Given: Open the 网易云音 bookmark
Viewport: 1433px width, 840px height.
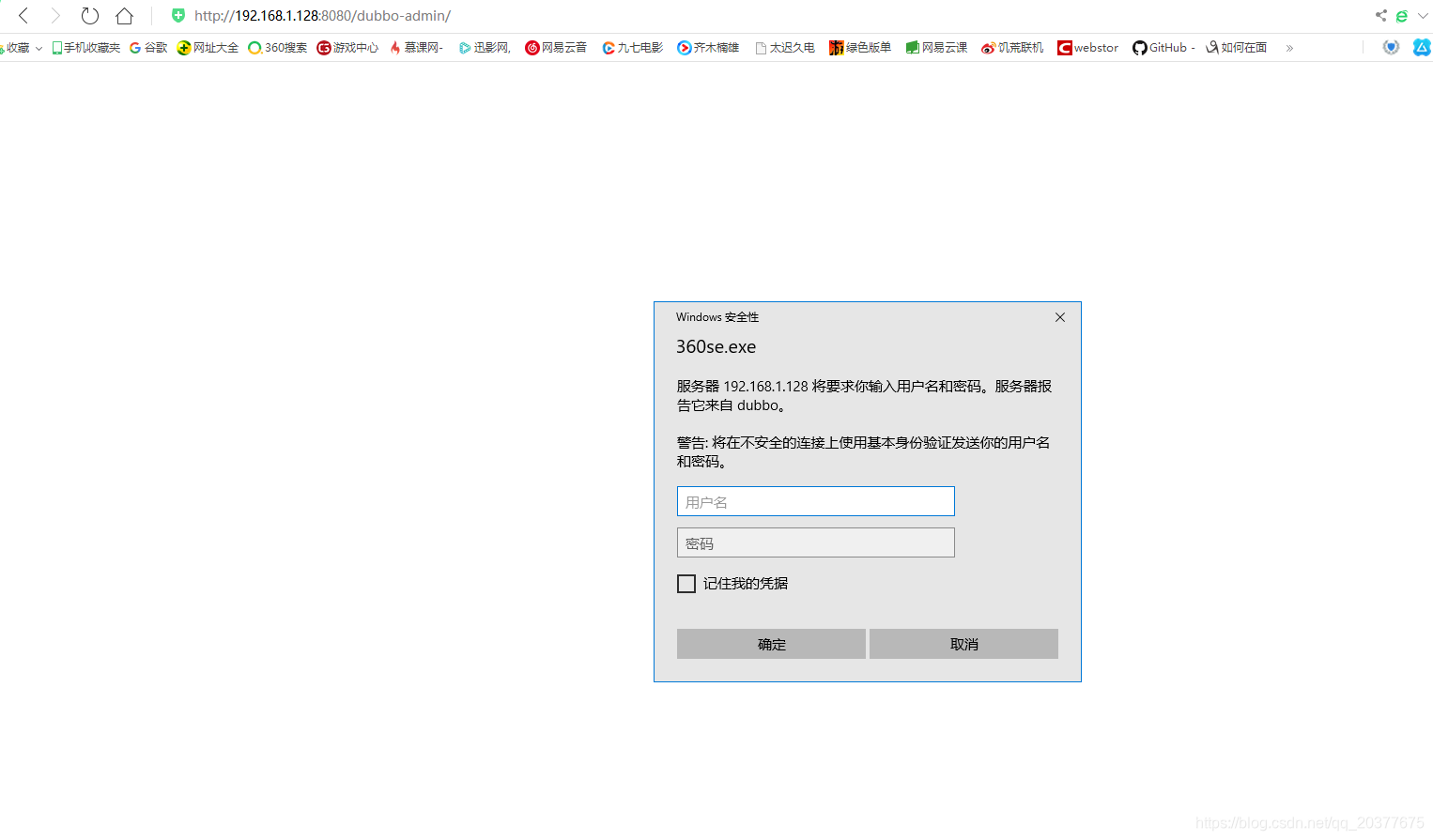Looking at the screenshot, I should click(x=556, y=48).
